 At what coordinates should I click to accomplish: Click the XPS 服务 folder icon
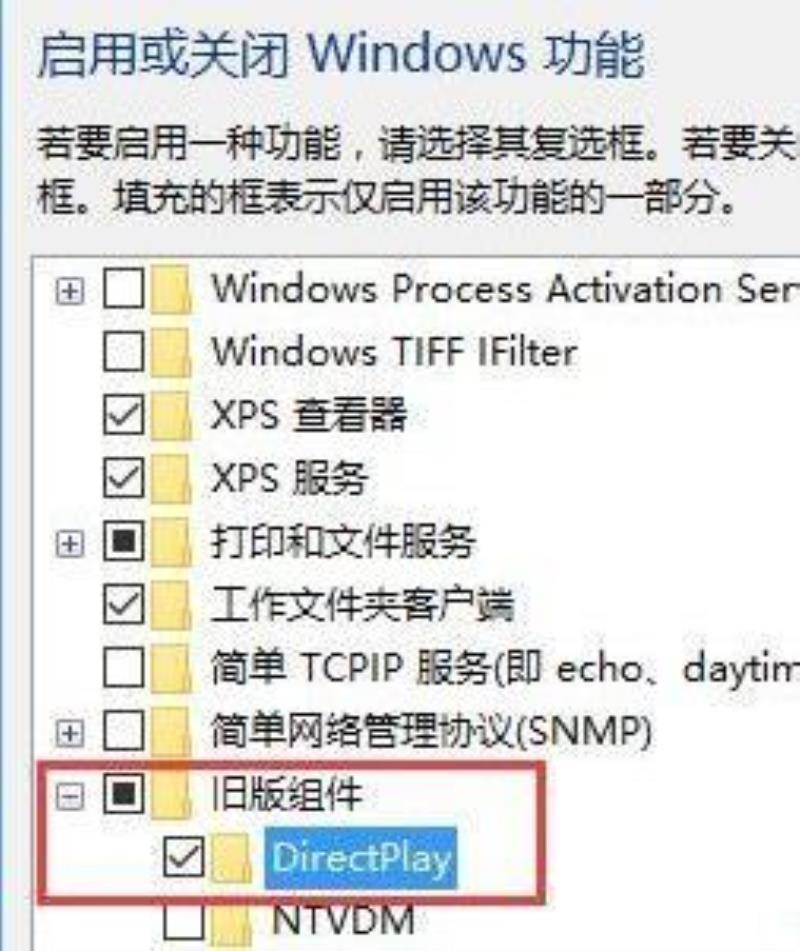(x=172, y=478)
